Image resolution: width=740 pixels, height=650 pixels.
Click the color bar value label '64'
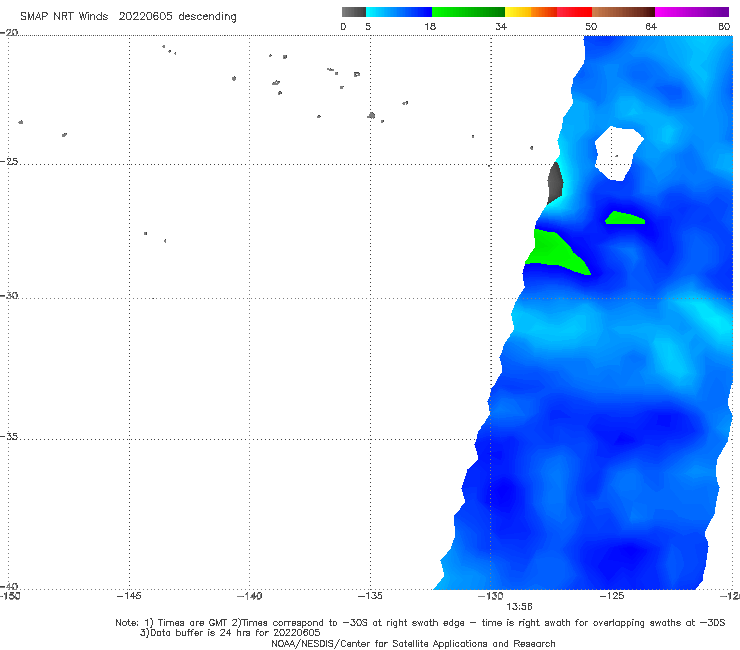(x=651, y=26)
